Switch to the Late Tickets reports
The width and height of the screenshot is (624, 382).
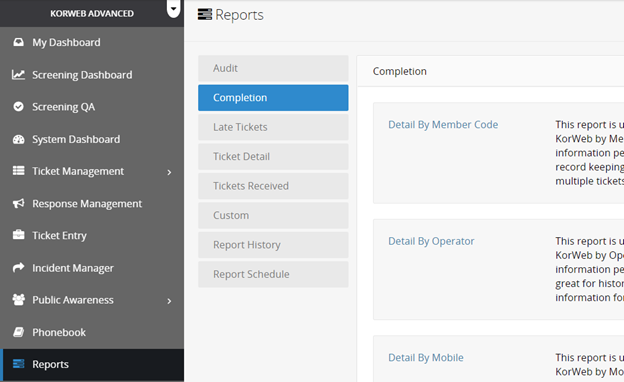[x=273, y=127]
